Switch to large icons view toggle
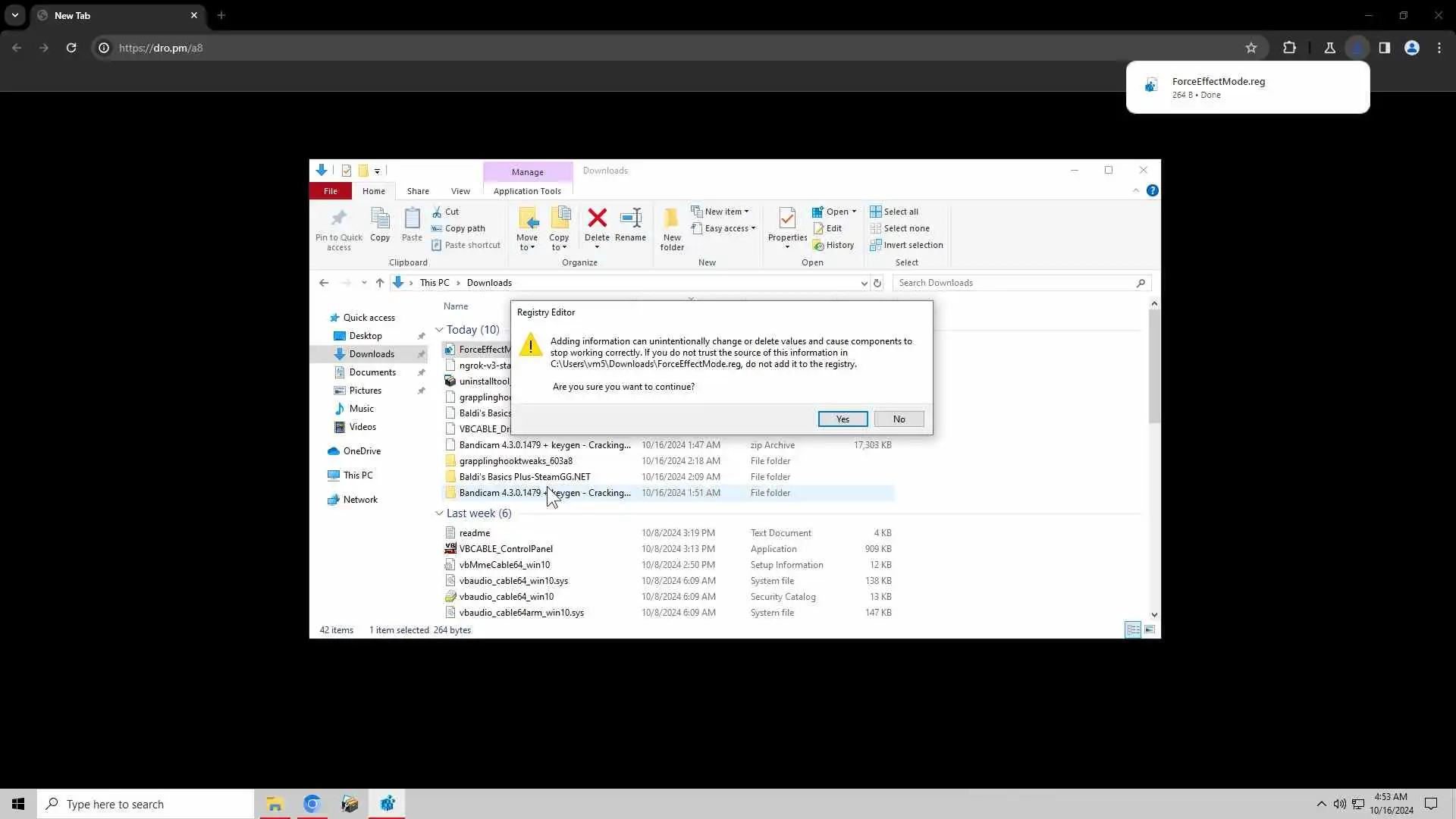The height and width of the screenshot is (819, 1456). 1150,629
